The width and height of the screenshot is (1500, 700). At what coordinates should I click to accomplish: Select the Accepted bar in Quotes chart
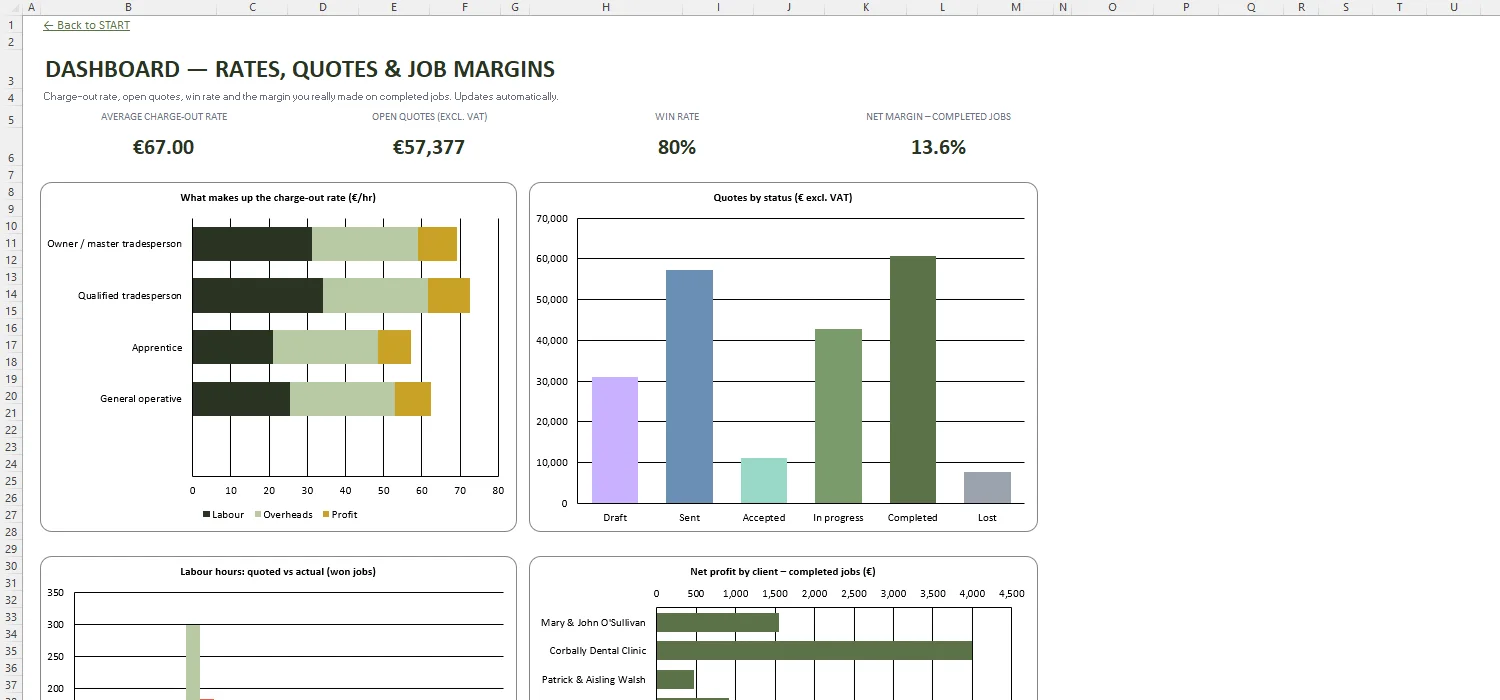coord(764,481)
